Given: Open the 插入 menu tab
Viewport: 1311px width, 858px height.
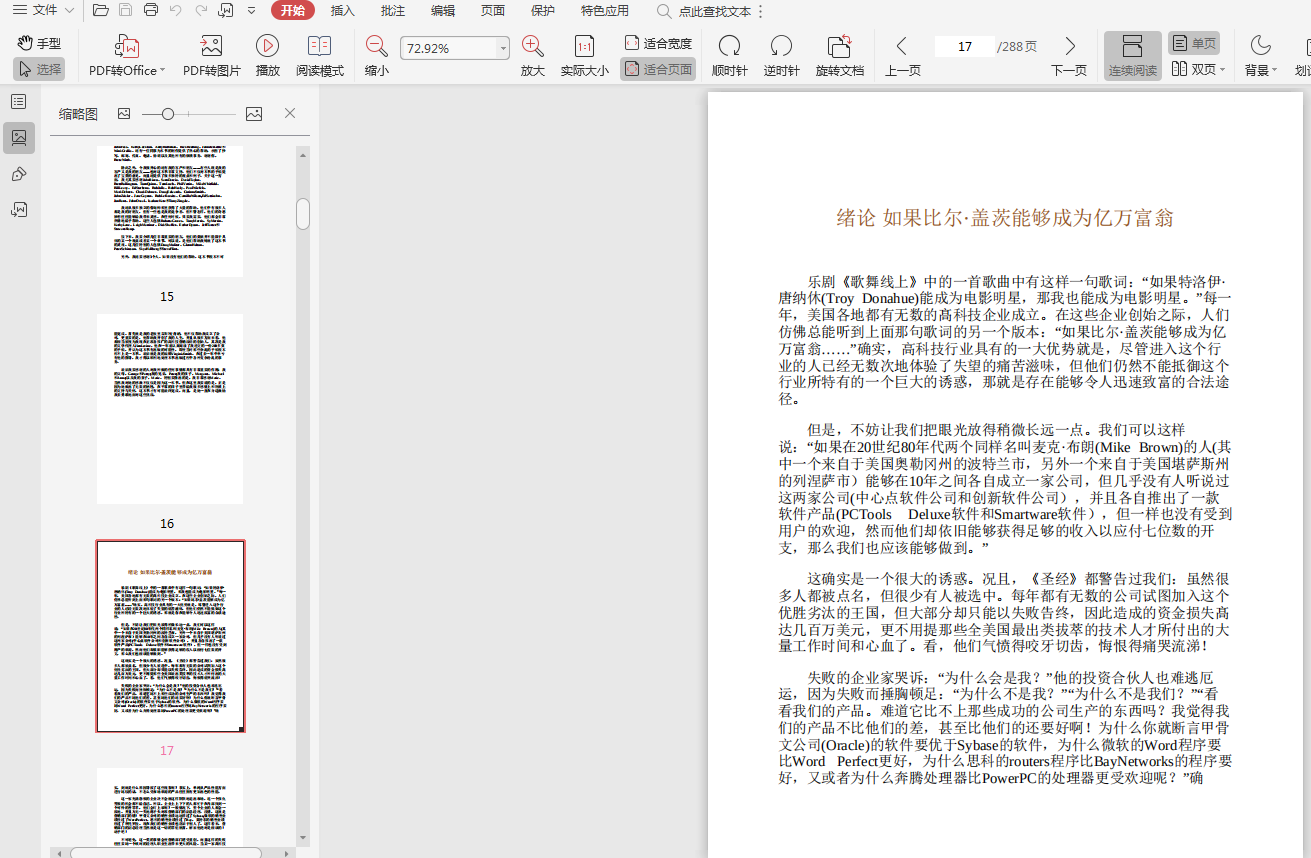Looking at the screenshot, I should [343, 11].
